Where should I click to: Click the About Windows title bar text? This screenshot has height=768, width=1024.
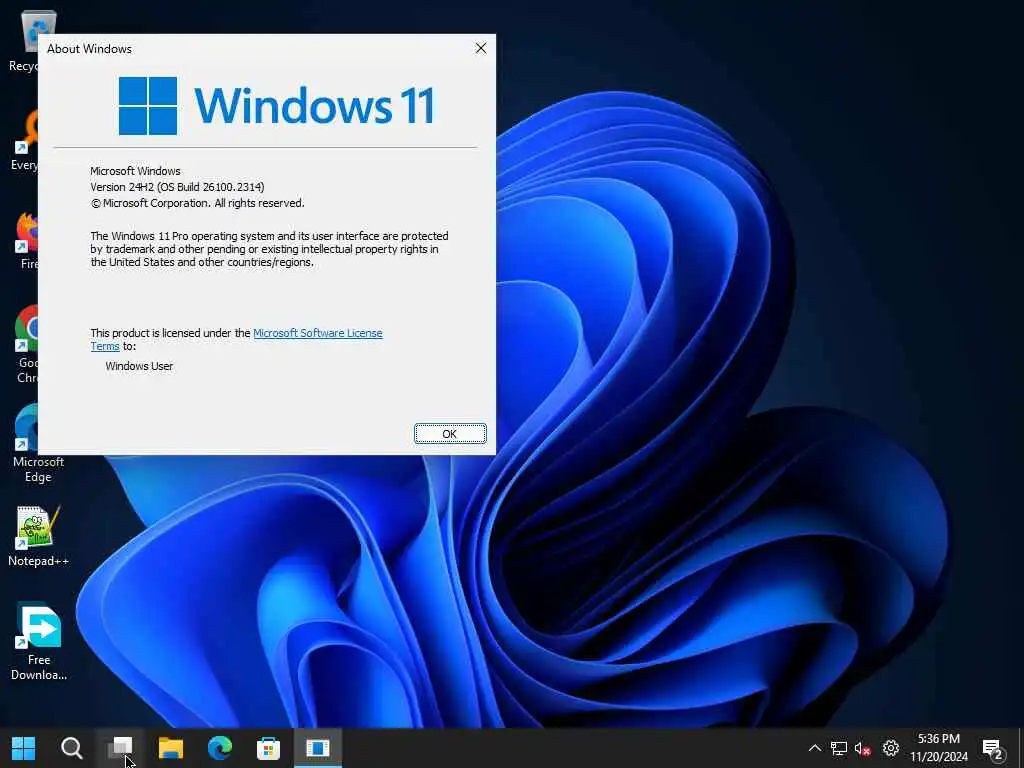click(x=89, y=49)
